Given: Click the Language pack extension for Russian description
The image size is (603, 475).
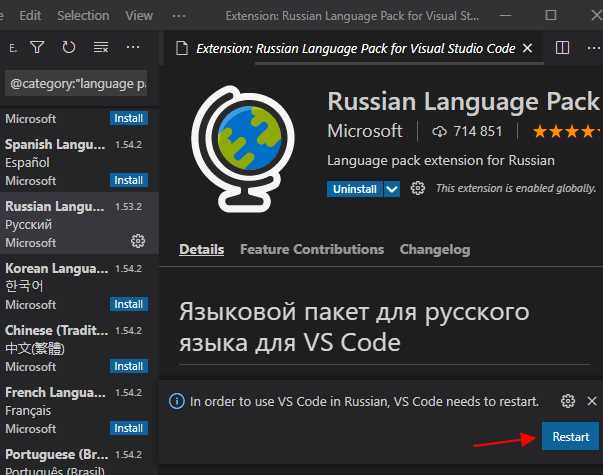Looking at the screenshot, I should coord(441,160).
